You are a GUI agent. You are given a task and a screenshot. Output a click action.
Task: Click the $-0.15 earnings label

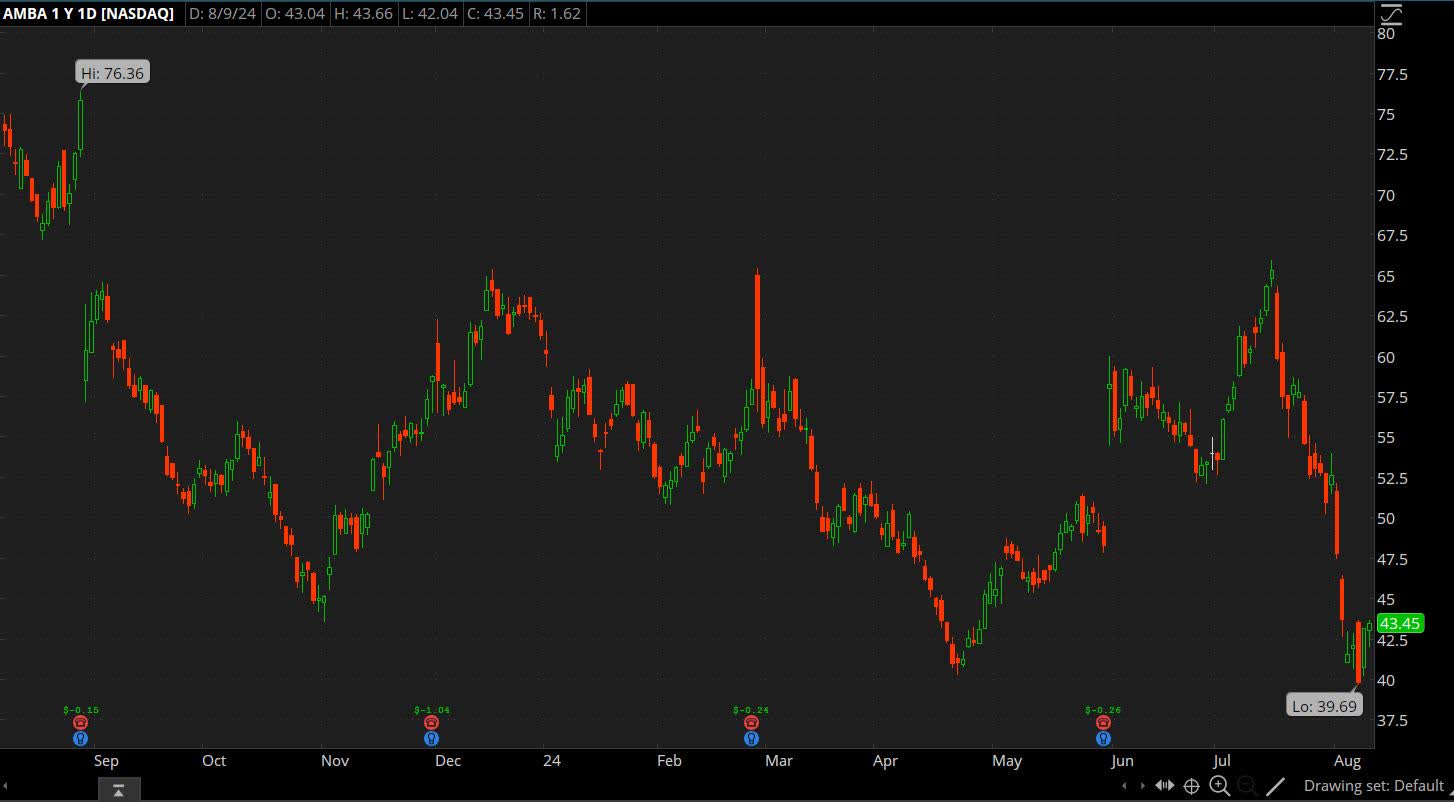pos(81,710)
